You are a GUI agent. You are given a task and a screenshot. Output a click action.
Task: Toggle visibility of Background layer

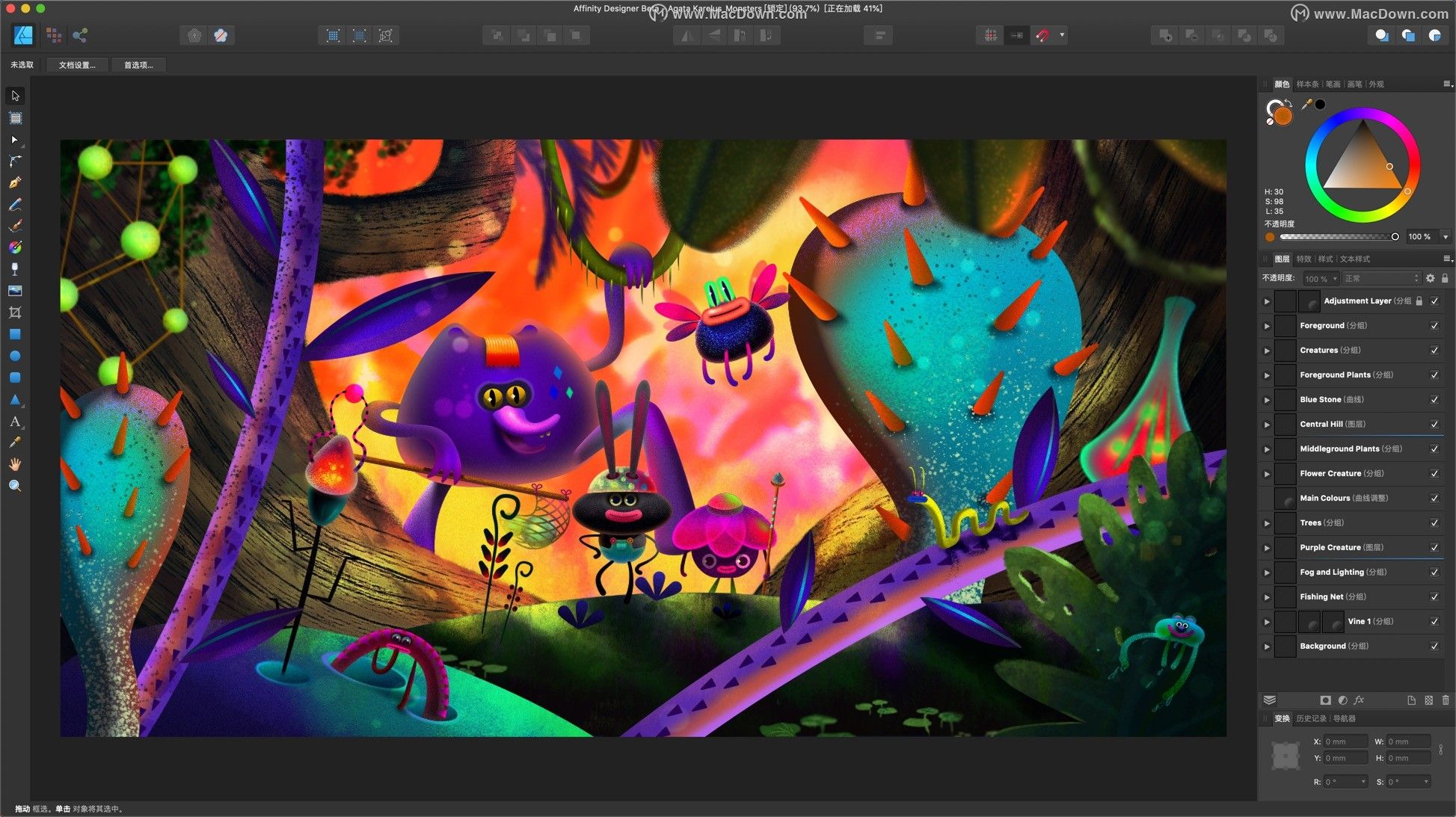(x=1434, y=647)
